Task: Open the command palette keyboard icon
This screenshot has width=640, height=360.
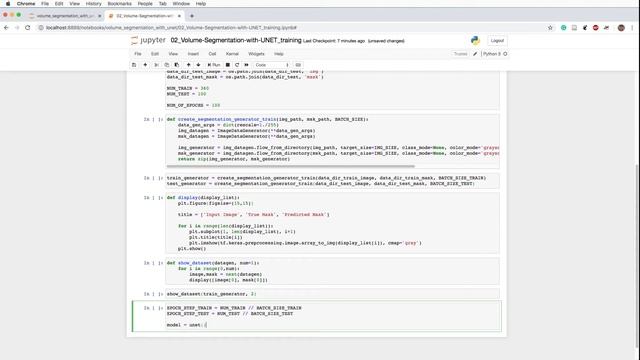Action: 298,65
